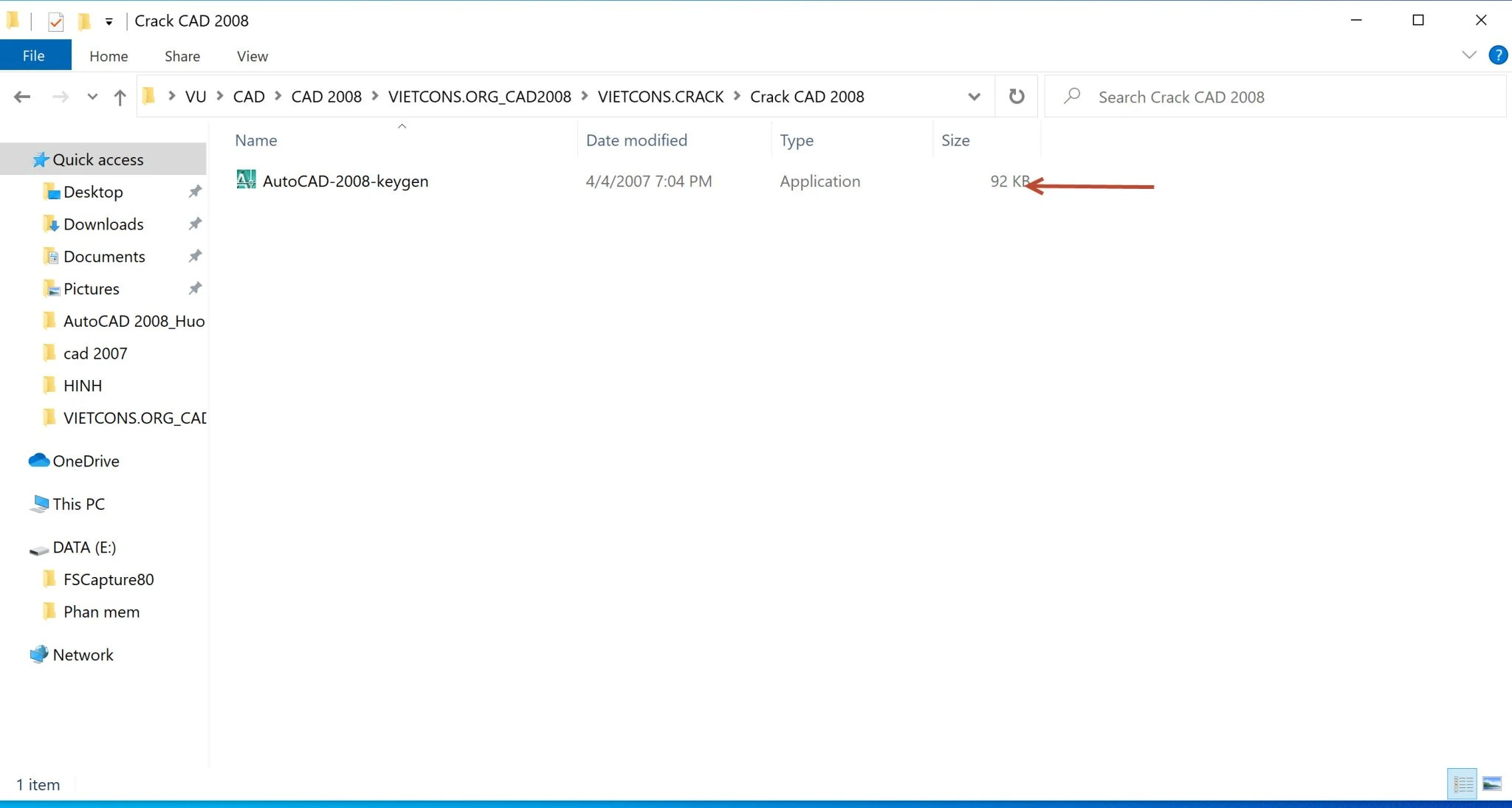Click the pin icon next to Downloads
The height and width of the screenshot is (808, 1512).
[x=195, y=224]
